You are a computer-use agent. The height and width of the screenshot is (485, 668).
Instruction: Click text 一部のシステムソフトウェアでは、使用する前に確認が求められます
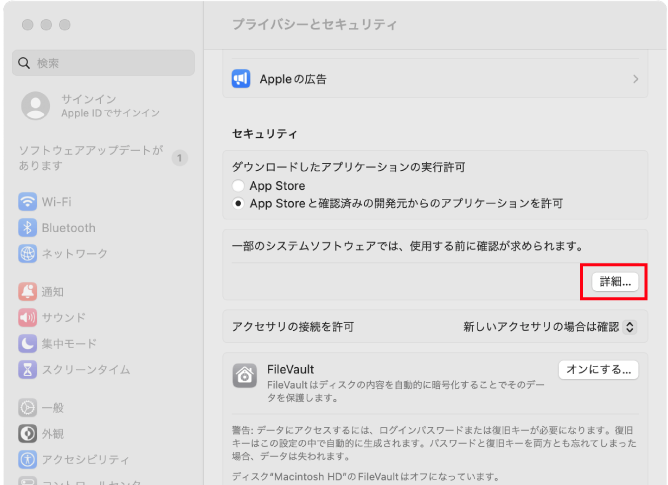pyautogui.click(x=408, y=246)
